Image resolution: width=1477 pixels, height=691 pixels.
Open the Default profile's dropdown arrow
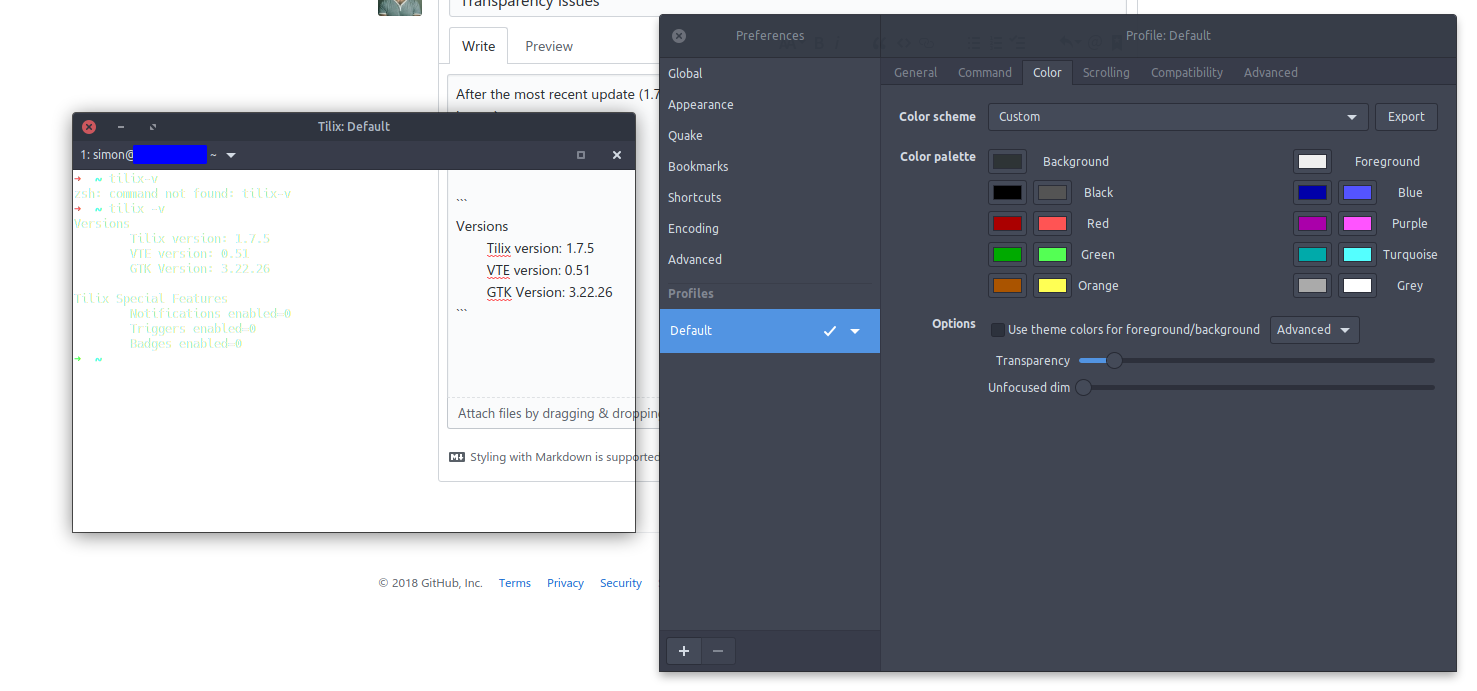(x=855, y=331)
